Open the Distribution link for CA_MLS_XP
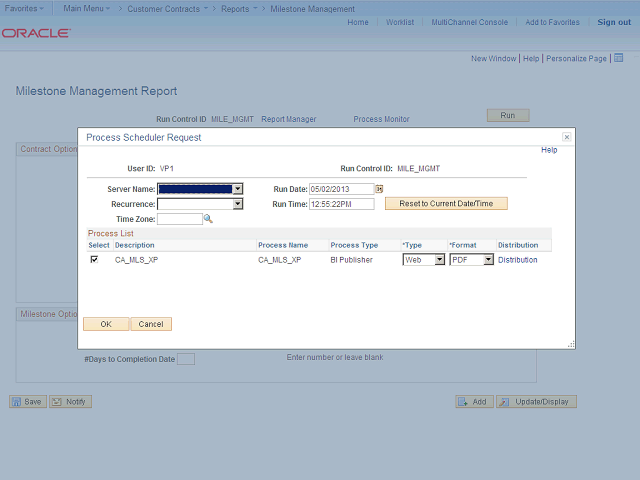640x480 pixels. (x=517, y=260)
